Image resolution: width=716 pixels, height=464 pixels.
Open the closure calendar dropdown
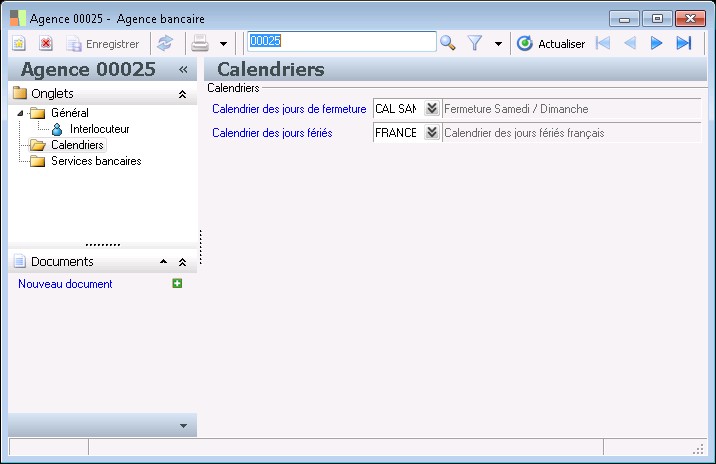(432, 109)
